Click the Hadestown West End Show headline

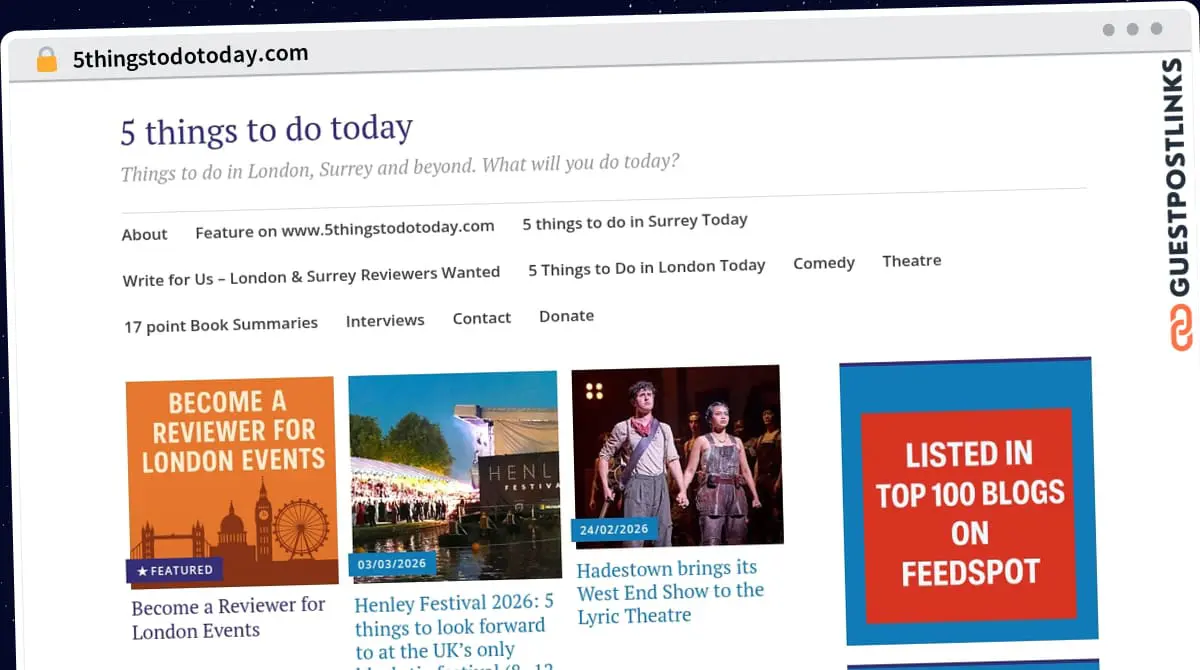click(671, 591)
